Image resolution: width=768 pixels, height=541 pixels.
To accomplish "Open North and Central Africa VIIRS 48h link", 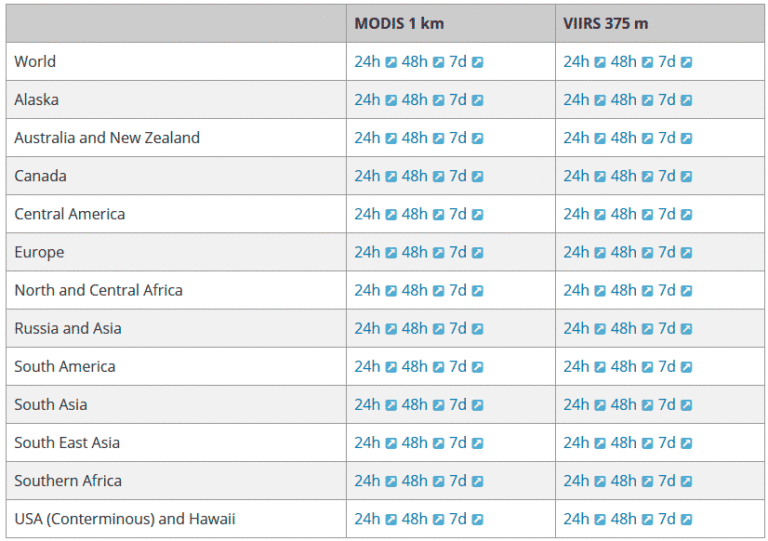I will [624, 290].
